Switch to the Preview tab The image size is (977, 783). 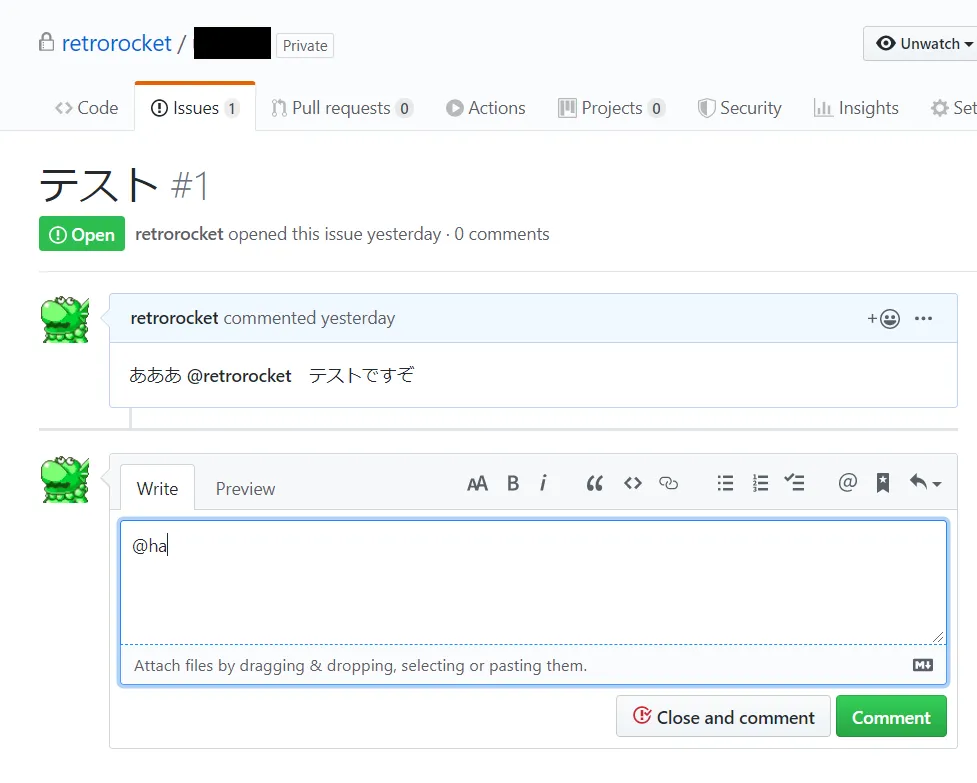click(244, 488)
